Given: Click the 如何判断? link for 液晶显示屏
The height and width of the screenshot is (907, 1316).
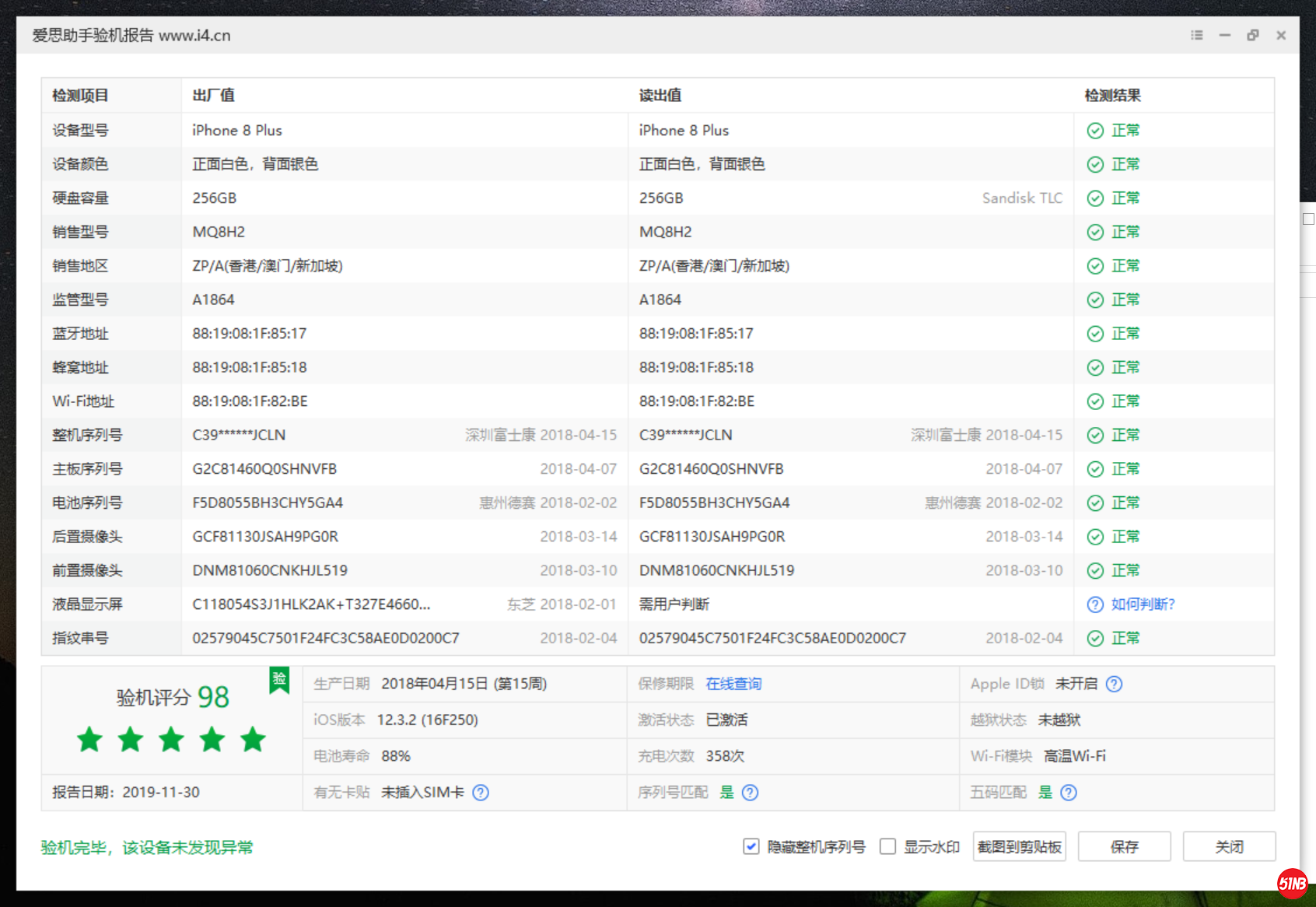Looking at the screenshot, I should 1143,604.
